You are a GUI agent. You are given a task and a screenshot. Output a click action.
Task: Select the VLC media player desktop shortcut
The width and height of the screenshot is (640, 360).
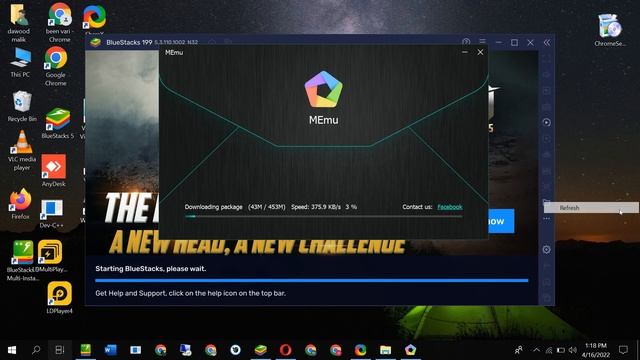(22, 151)
